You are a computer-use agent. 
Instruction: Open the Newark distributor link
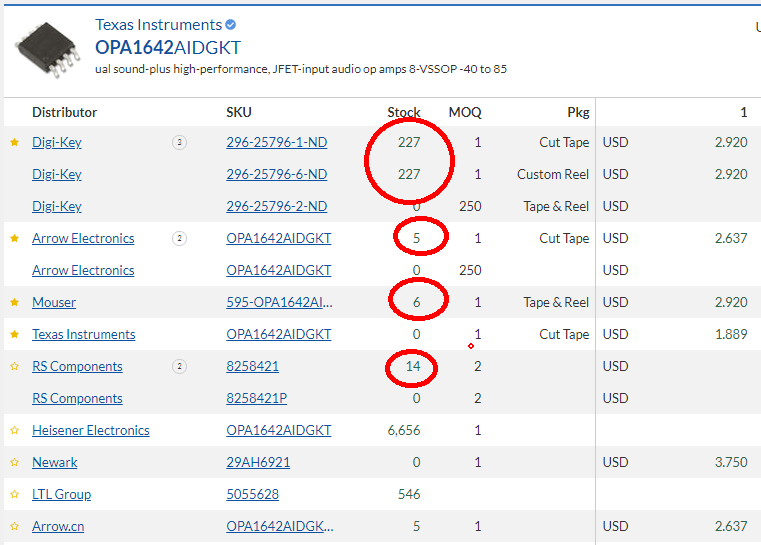[x=54, y=462]
